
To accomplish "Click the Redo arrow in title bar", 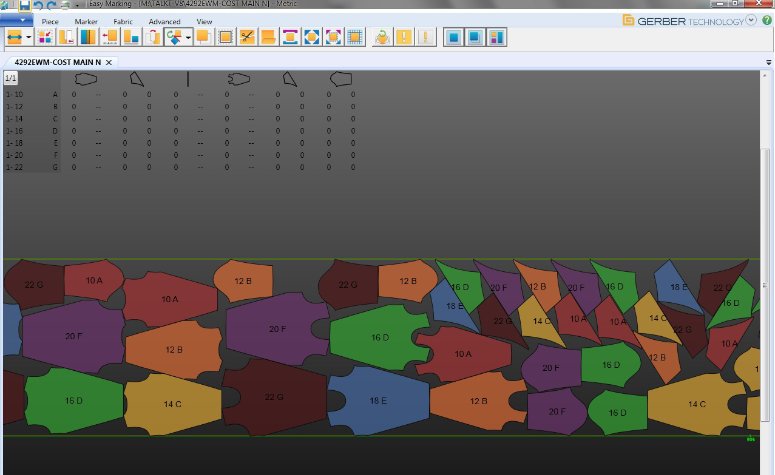I will 51,5.
